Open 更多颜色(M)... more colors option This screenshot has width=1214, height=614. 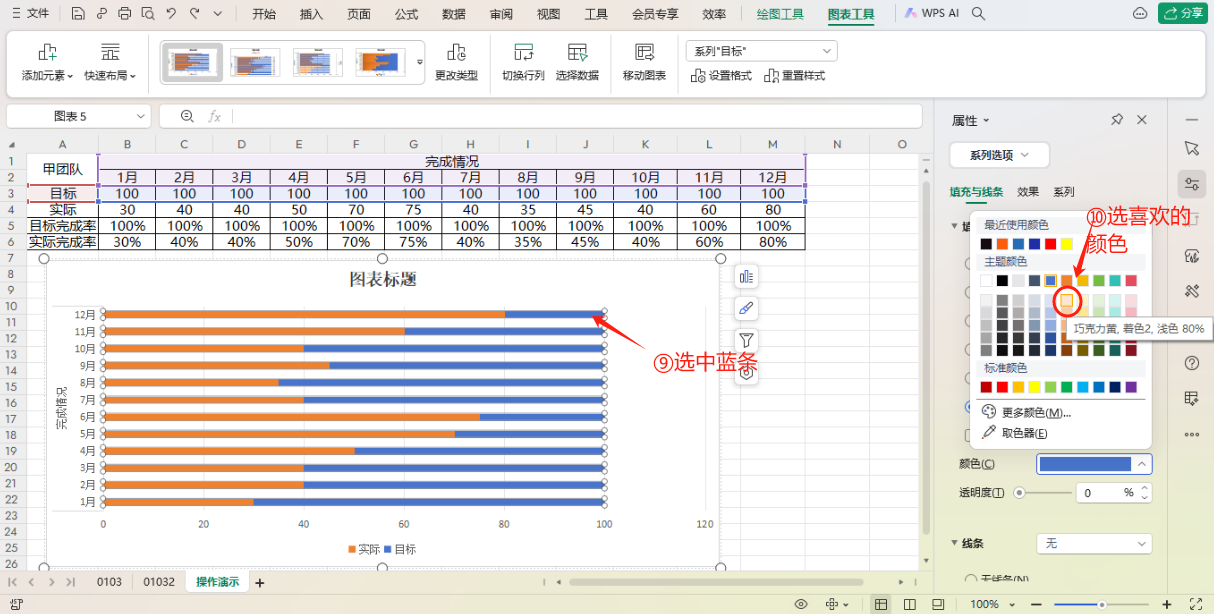click(x=1026, y=412)
